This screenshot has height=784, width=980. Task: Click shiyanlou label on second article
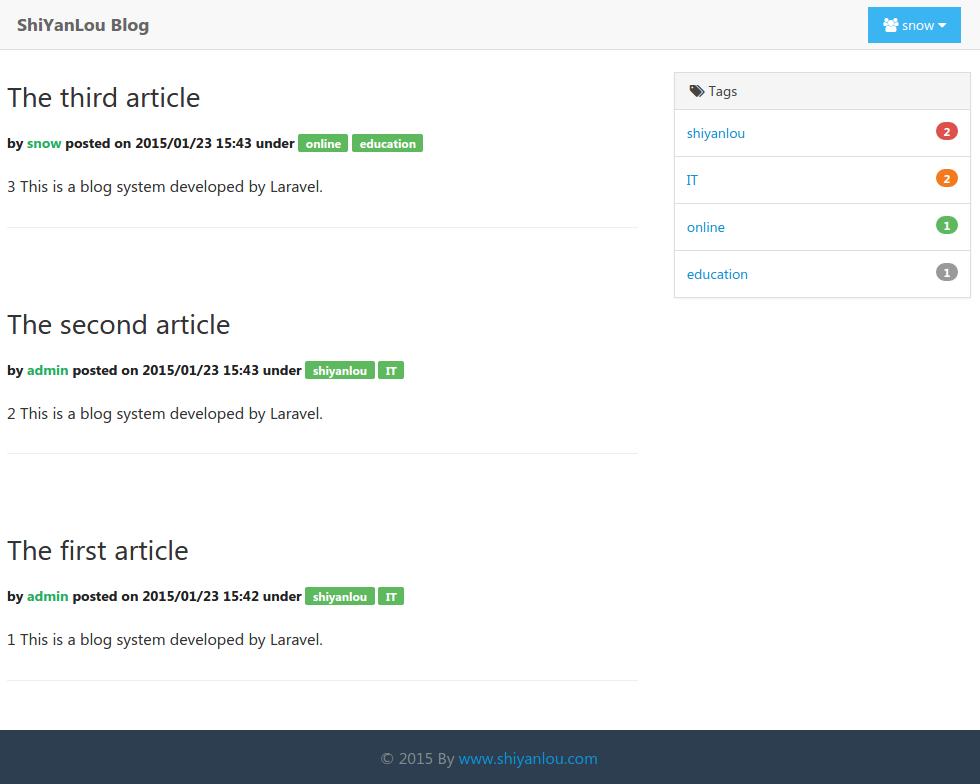point(339,370)
